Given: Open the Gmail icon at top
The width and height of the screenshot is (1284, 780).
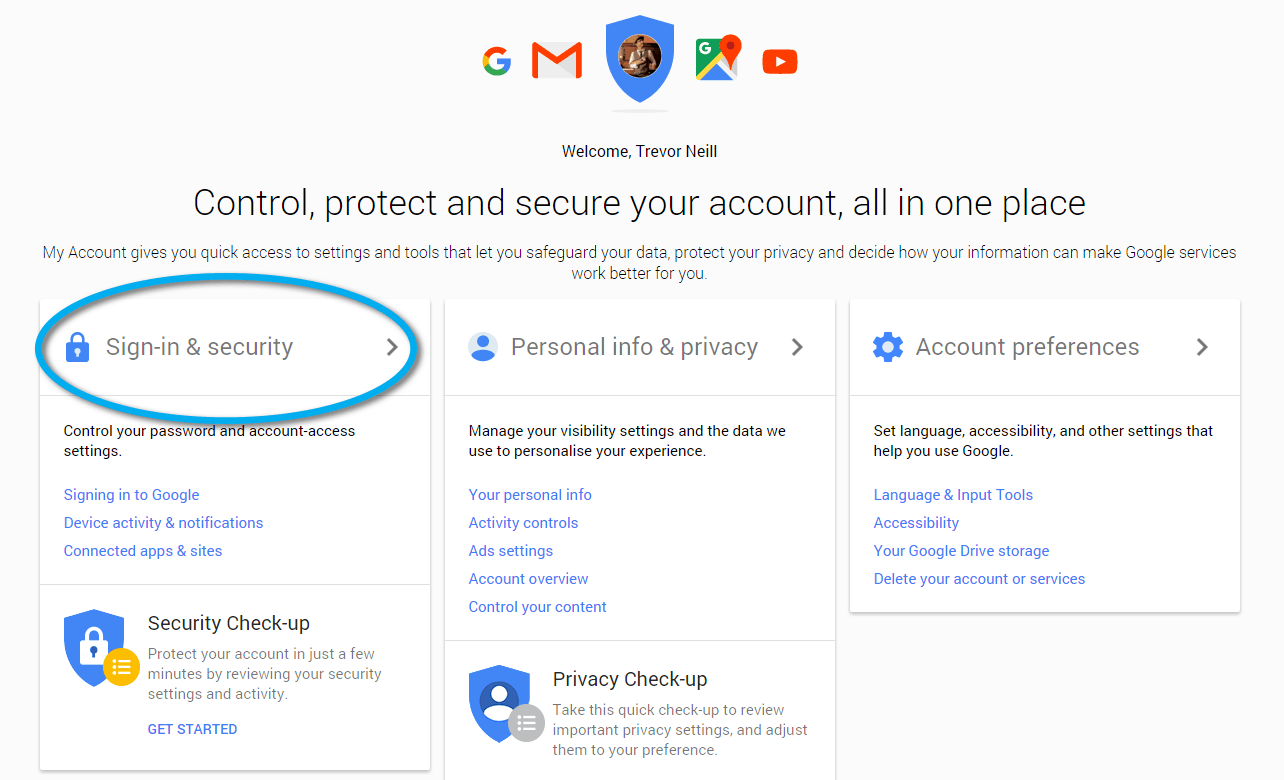Looking at the screenshot, I should [x=557, y=61].
